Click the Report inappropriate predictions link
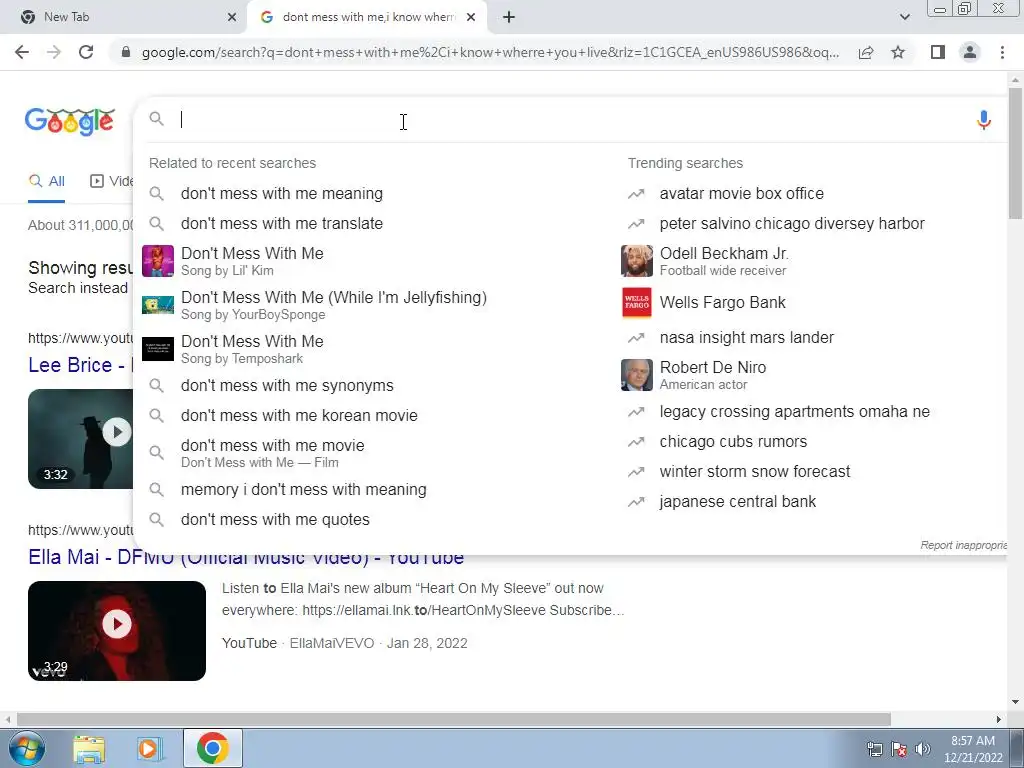Screen dimensions: 1024x768 pyautogui.click(x=963, y=545)
